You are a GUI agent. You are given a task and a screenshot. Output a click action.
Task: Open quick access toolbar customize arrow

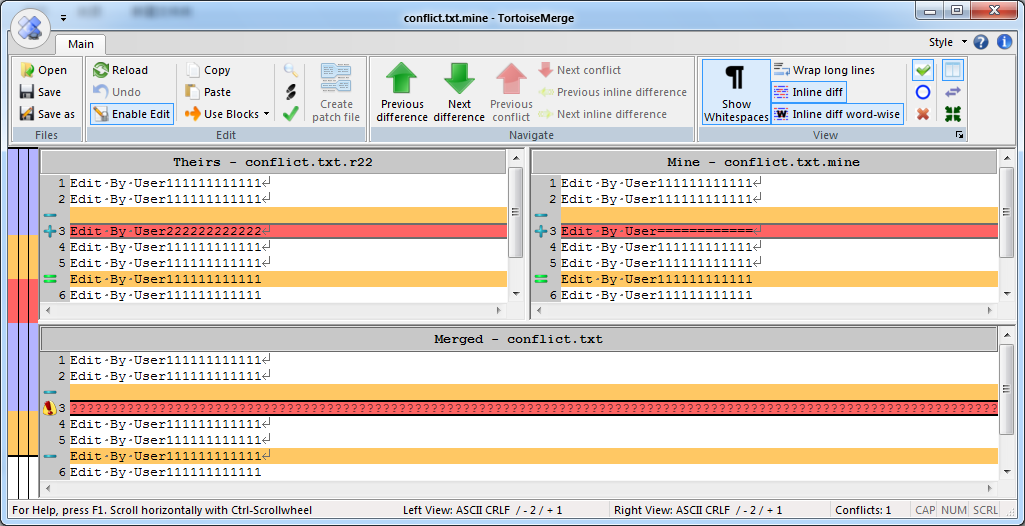63,18
